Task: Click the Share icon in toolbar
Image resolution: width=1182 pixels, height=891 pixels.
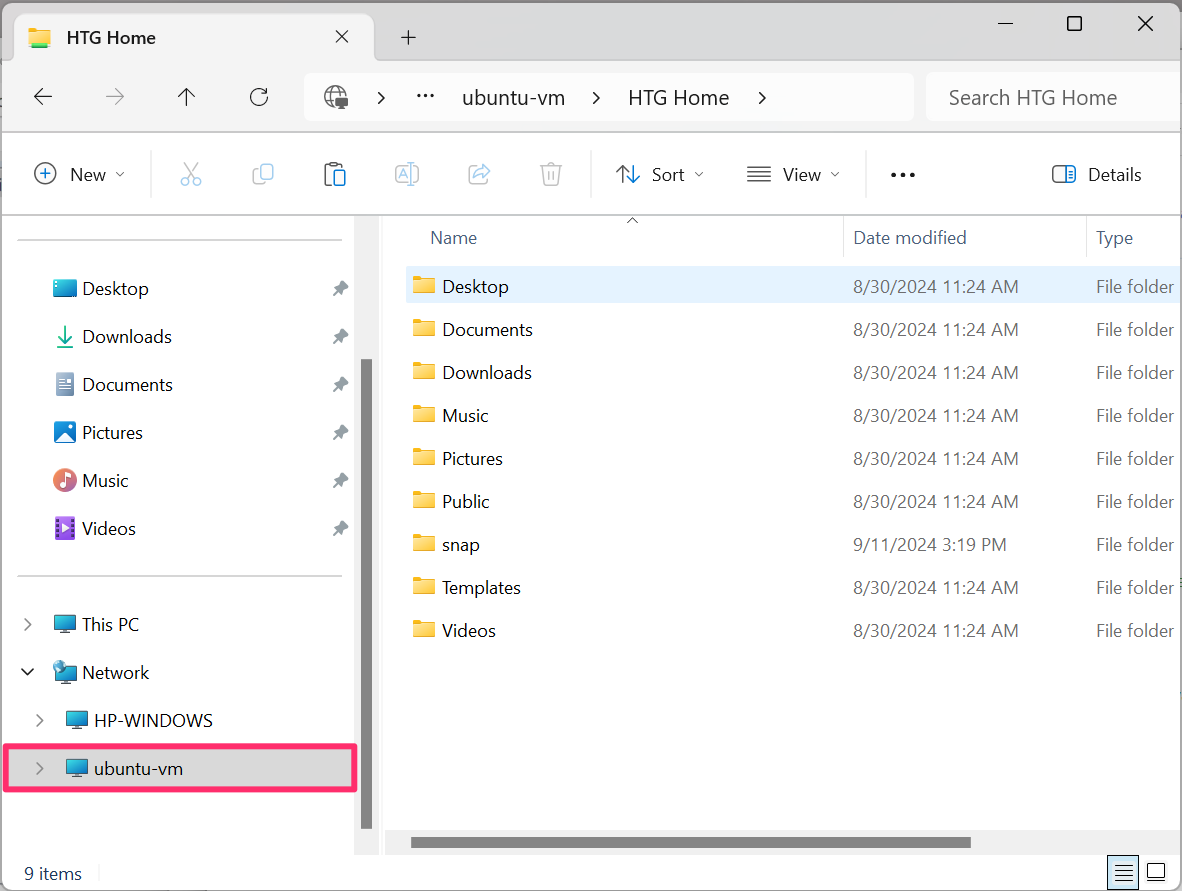Action: click(479, 174)
